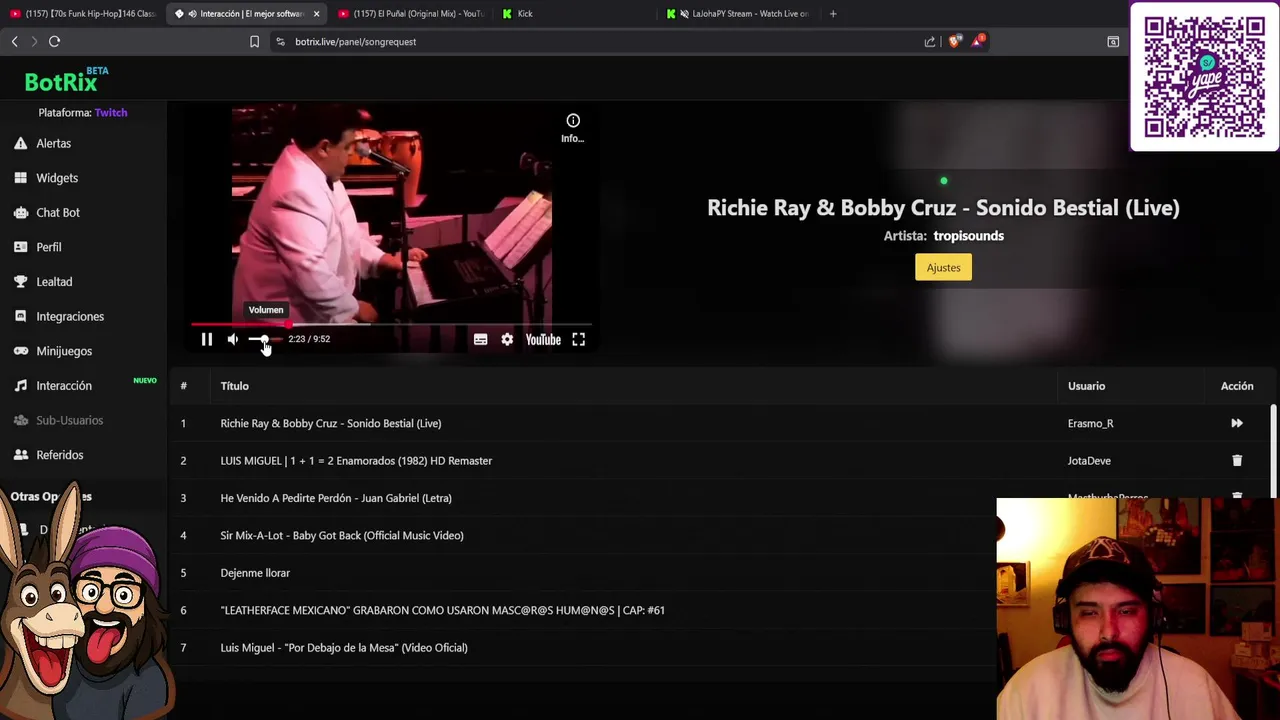Show video info icon
Screen dimensions: 1280x720
coord(573,121)
